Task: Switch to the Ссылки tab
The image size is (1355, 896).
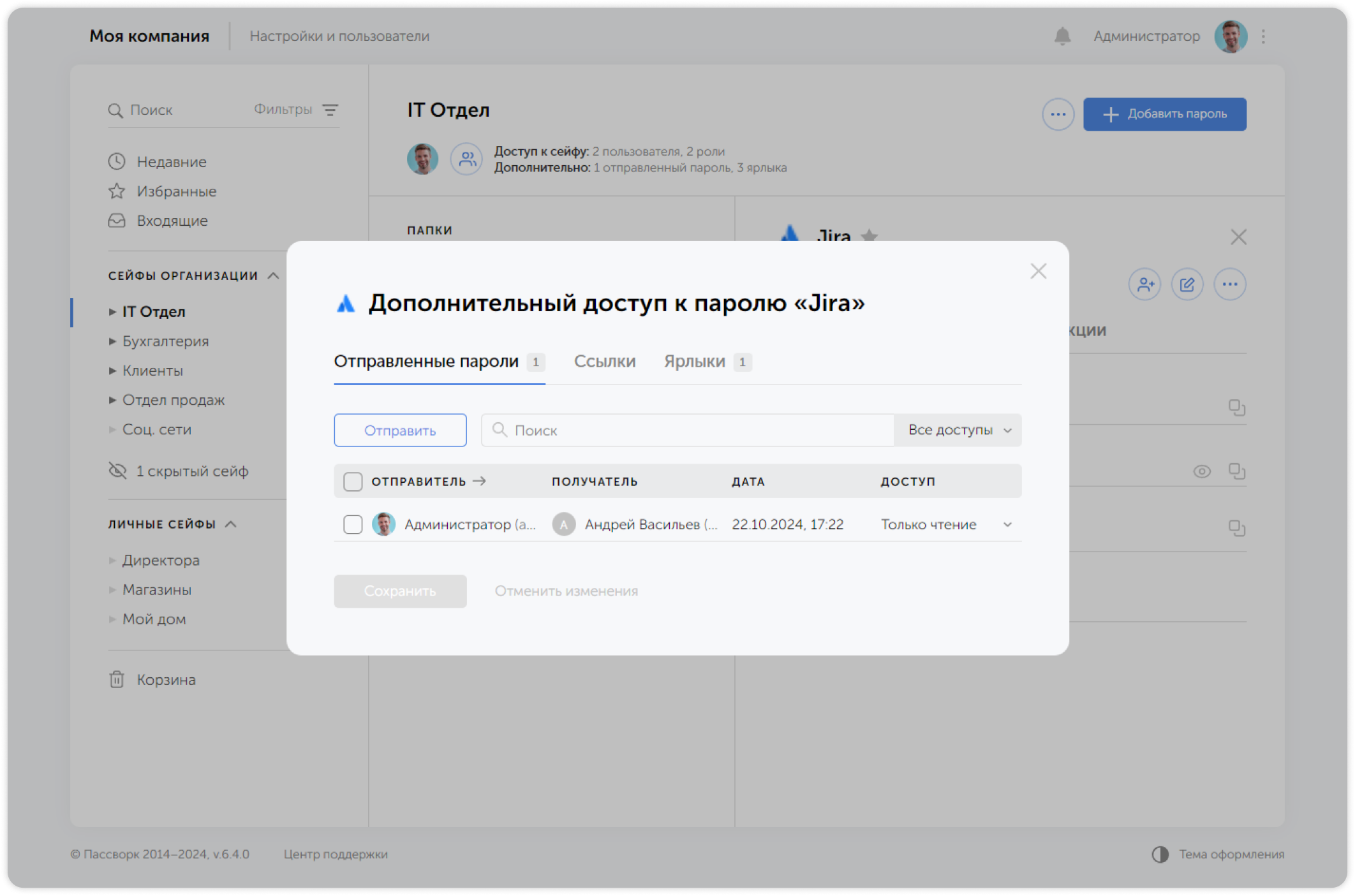Action: (x=605, y=362)
